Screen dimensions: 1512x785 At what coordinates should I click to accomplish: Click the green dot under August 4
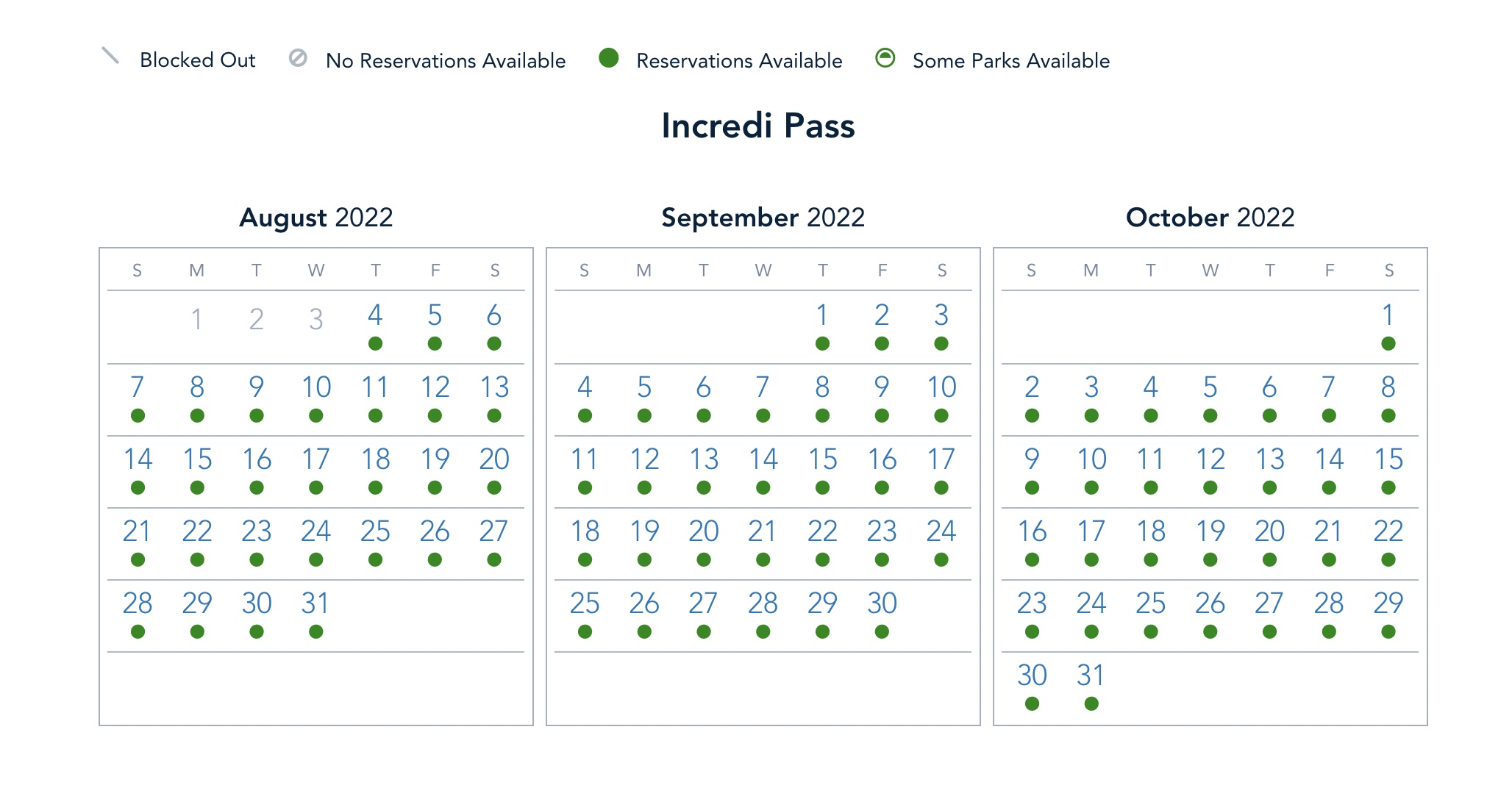coord(375,343)
